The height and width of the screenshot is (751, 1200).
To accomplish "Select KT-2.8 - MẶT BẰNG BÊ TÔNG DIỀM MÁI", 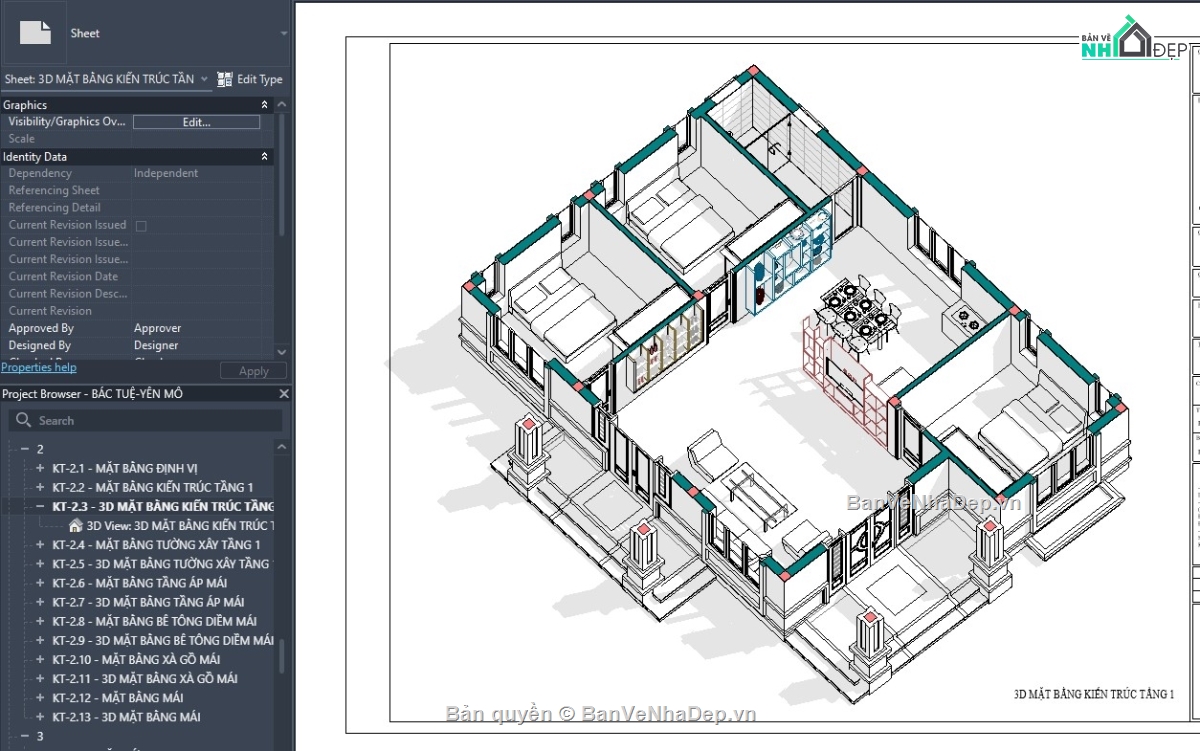I will click(x=154, y=621).
